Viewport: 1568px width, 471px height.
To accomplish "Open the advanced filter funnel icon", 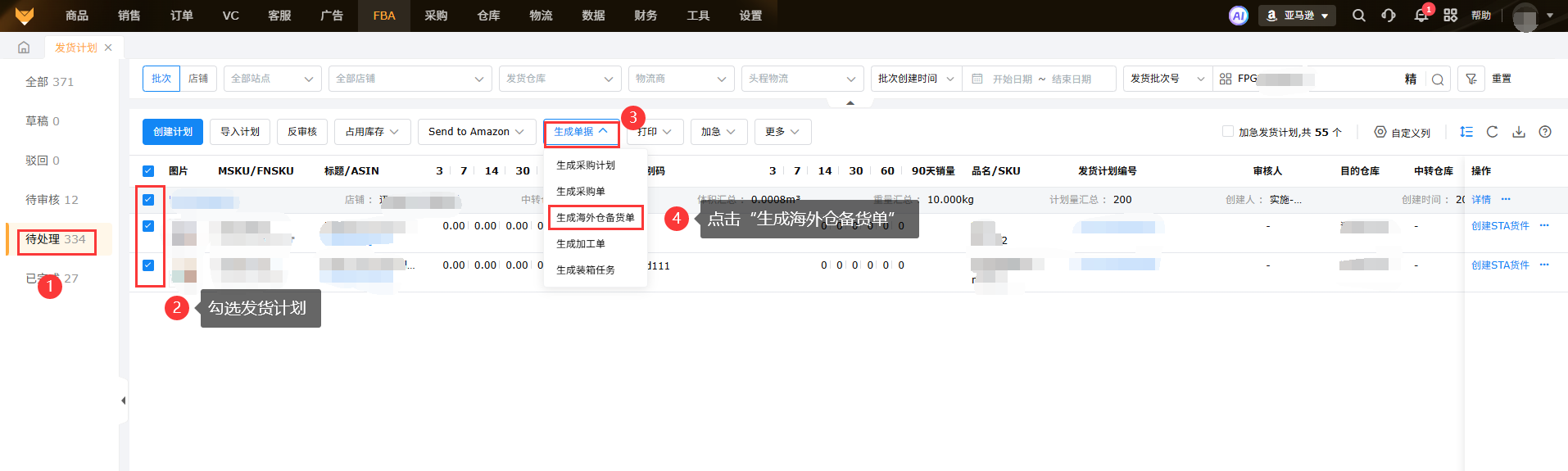I will (1471, 79).
